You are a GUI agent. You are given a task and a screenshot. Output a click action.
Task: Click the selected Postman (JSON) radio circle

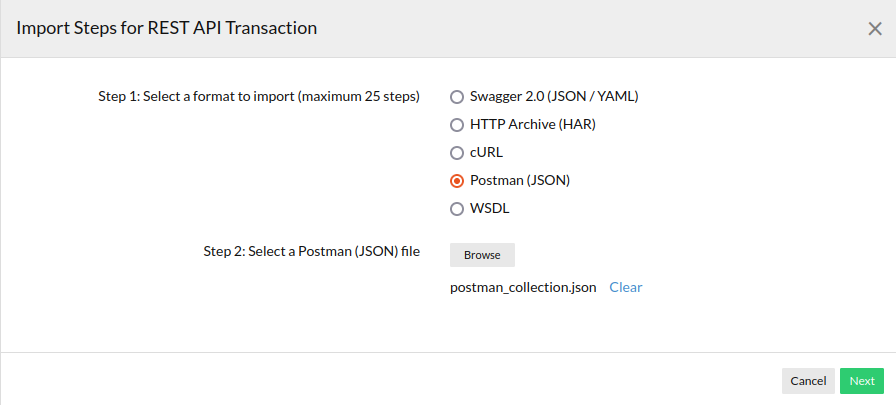tap(457, 181)
